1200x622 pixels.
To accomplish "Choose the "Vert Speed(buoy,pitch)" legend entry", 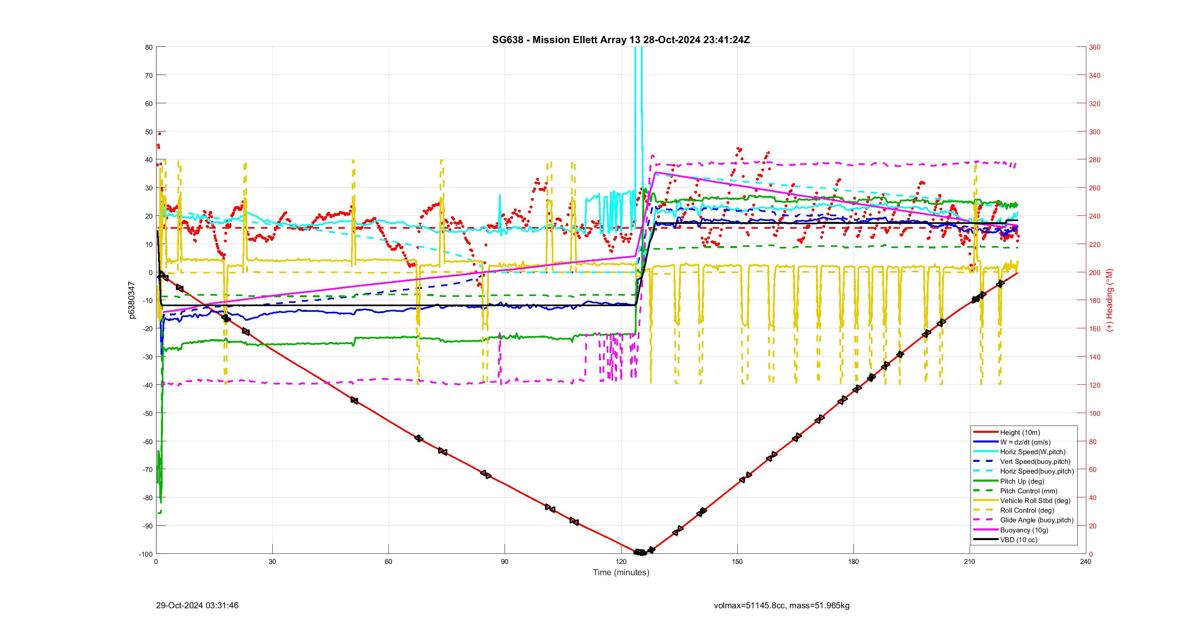I will [1035, 462].
